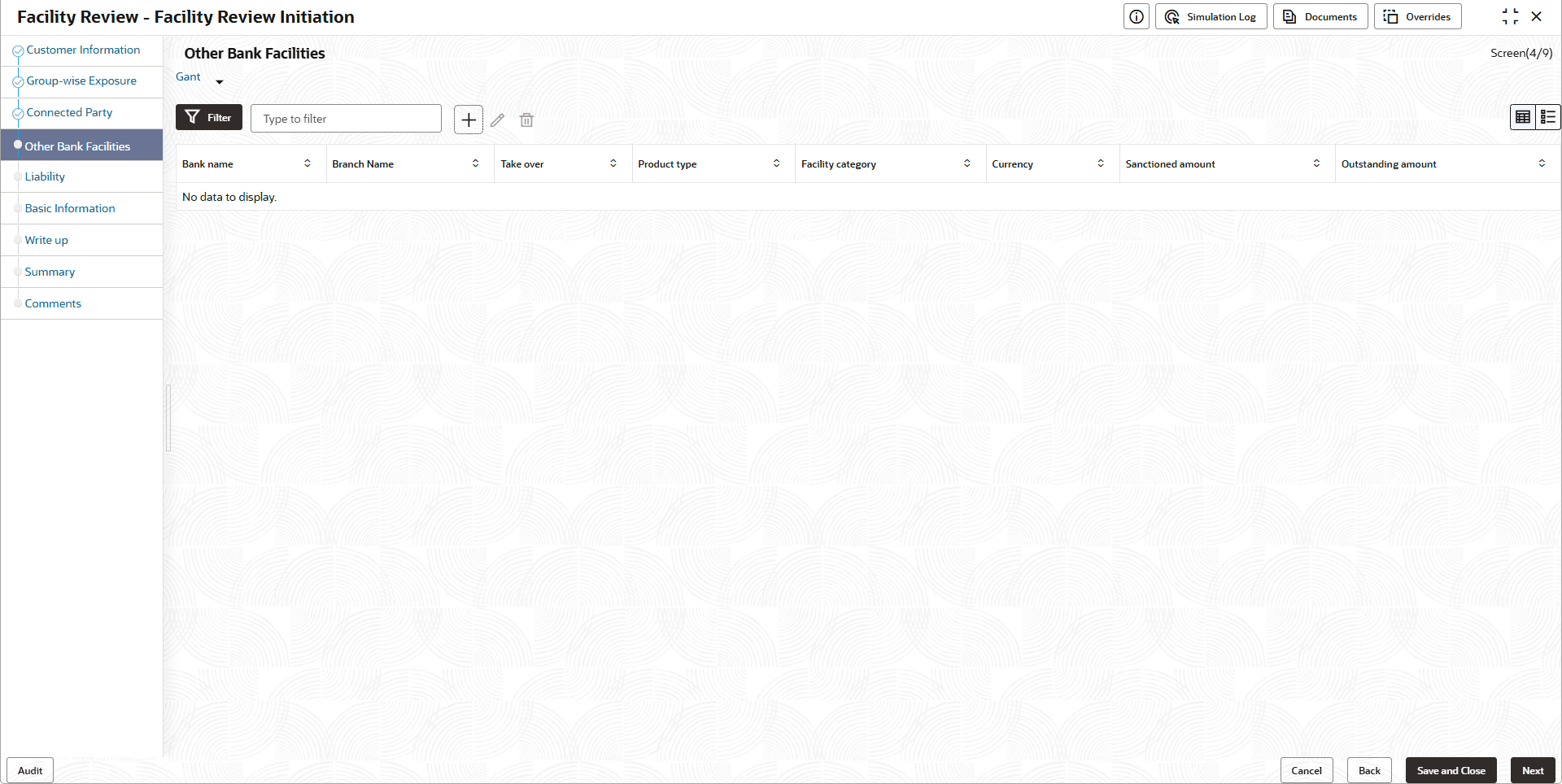The width and height of the screenshot is (1562, 784).
Task: Click the sidebar splitter handle
Action: [x=168, y=417]
